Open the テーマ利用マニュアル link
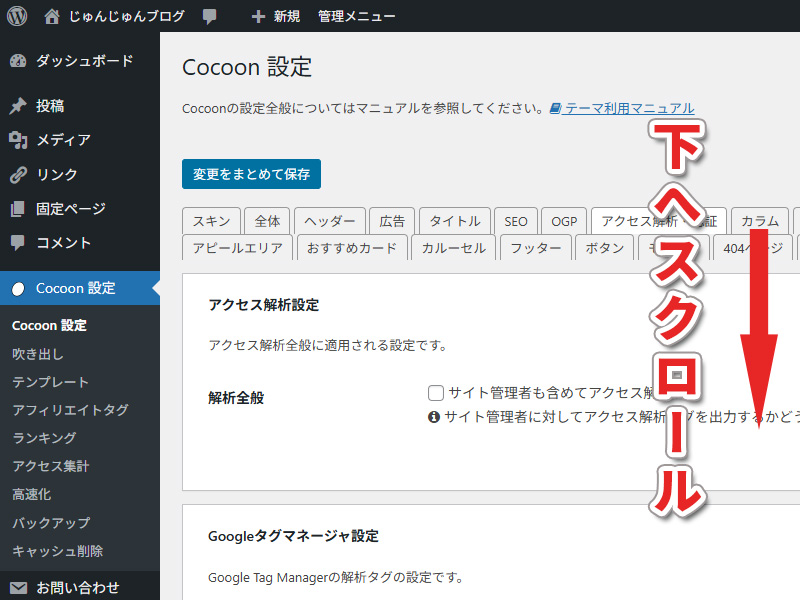The width and height of the screenshot is (800, 600). click(630, 108)
